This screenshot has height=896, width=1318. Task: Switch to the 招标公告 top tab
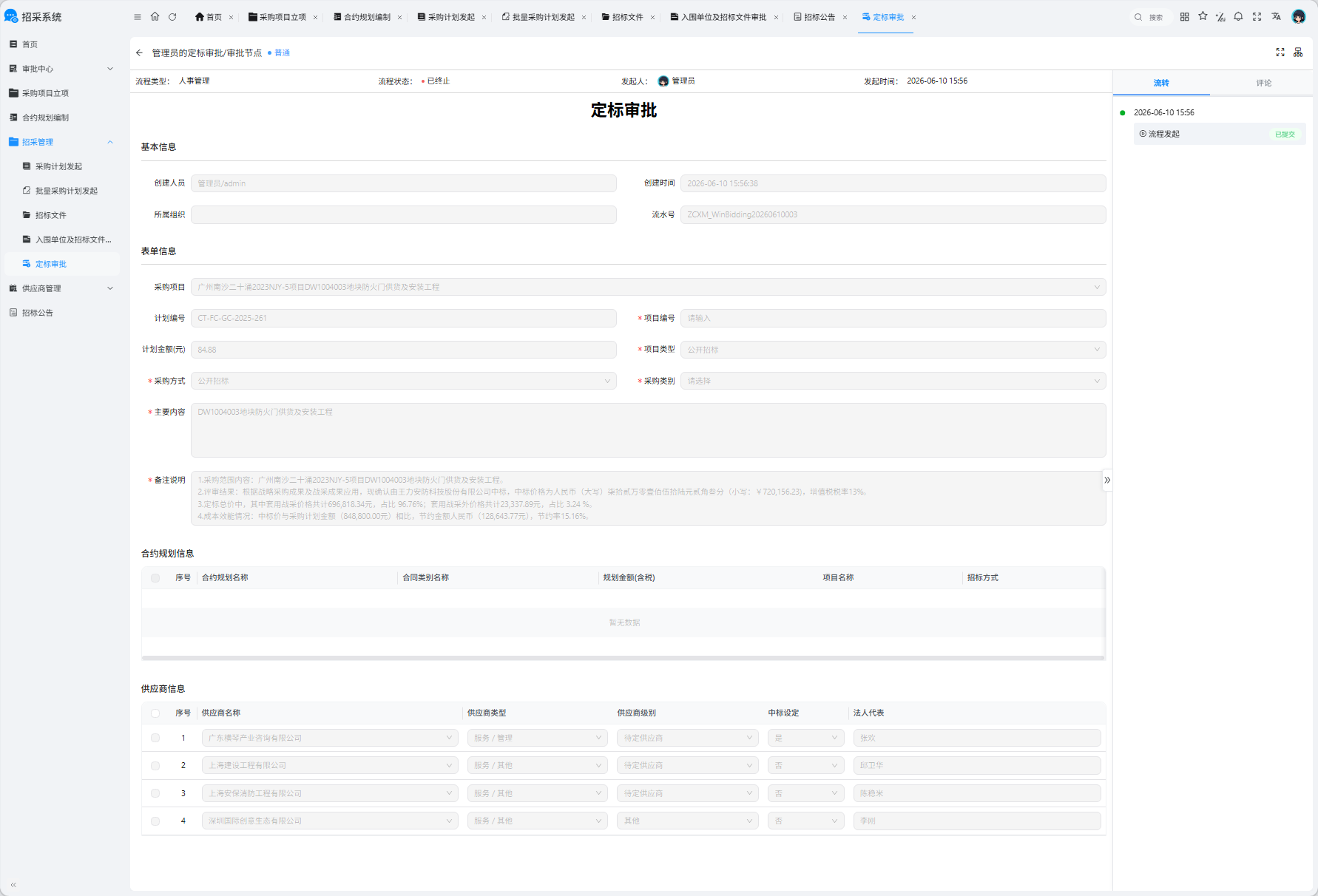[819, 17]
